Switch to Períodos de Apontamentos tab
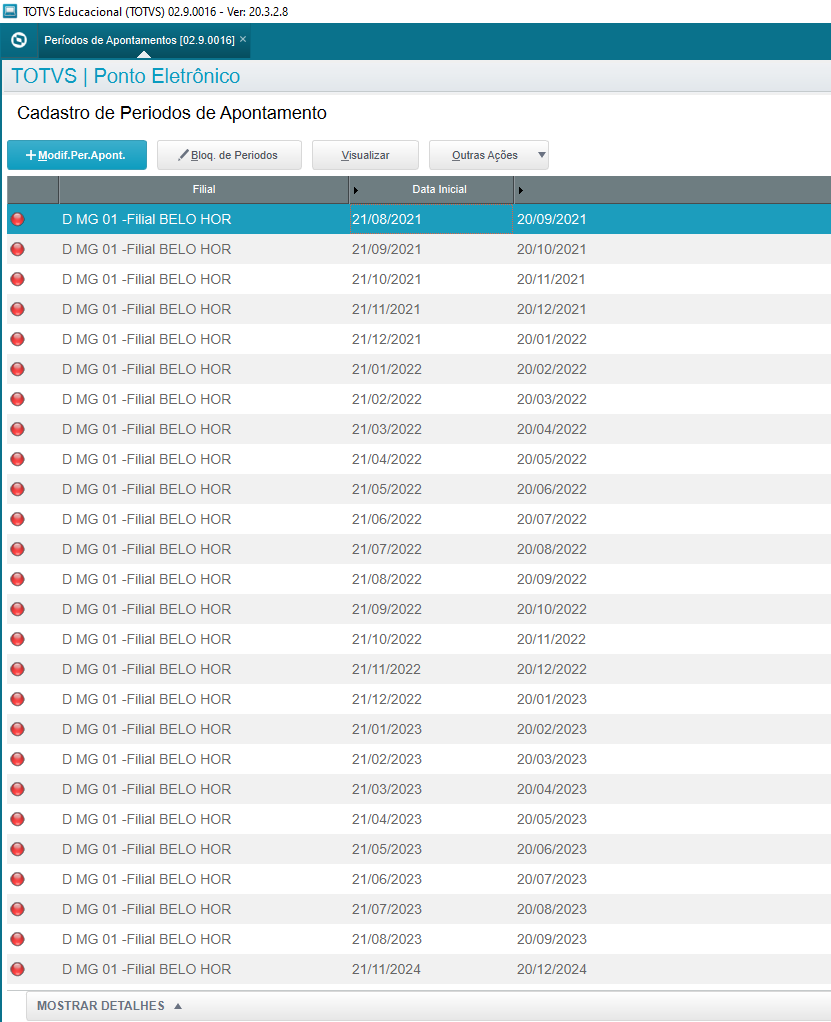This screenshot has width=831, height=1022. click(139, 40)
